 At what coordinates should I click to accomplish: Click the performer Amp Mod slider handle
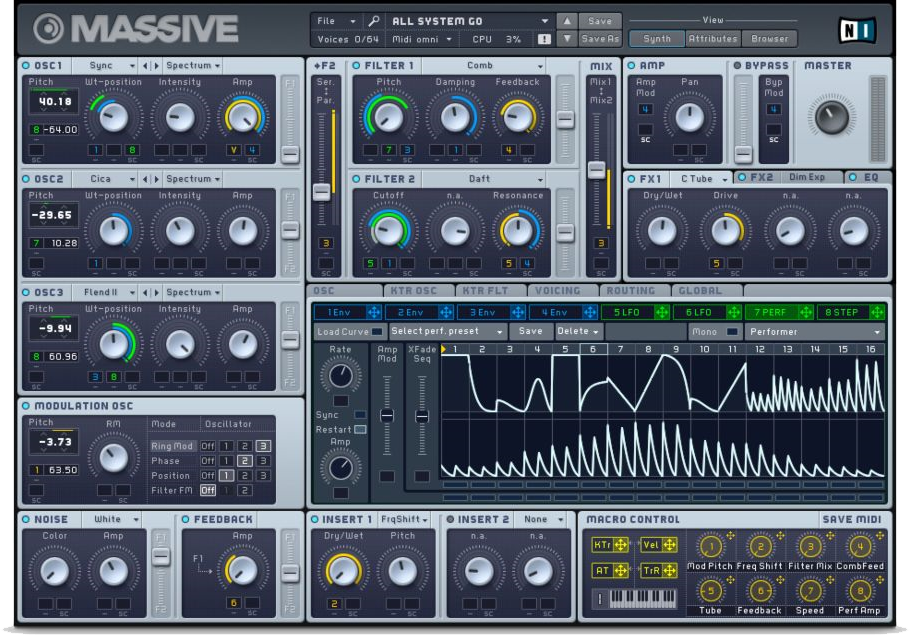click(x=387, y=416)
